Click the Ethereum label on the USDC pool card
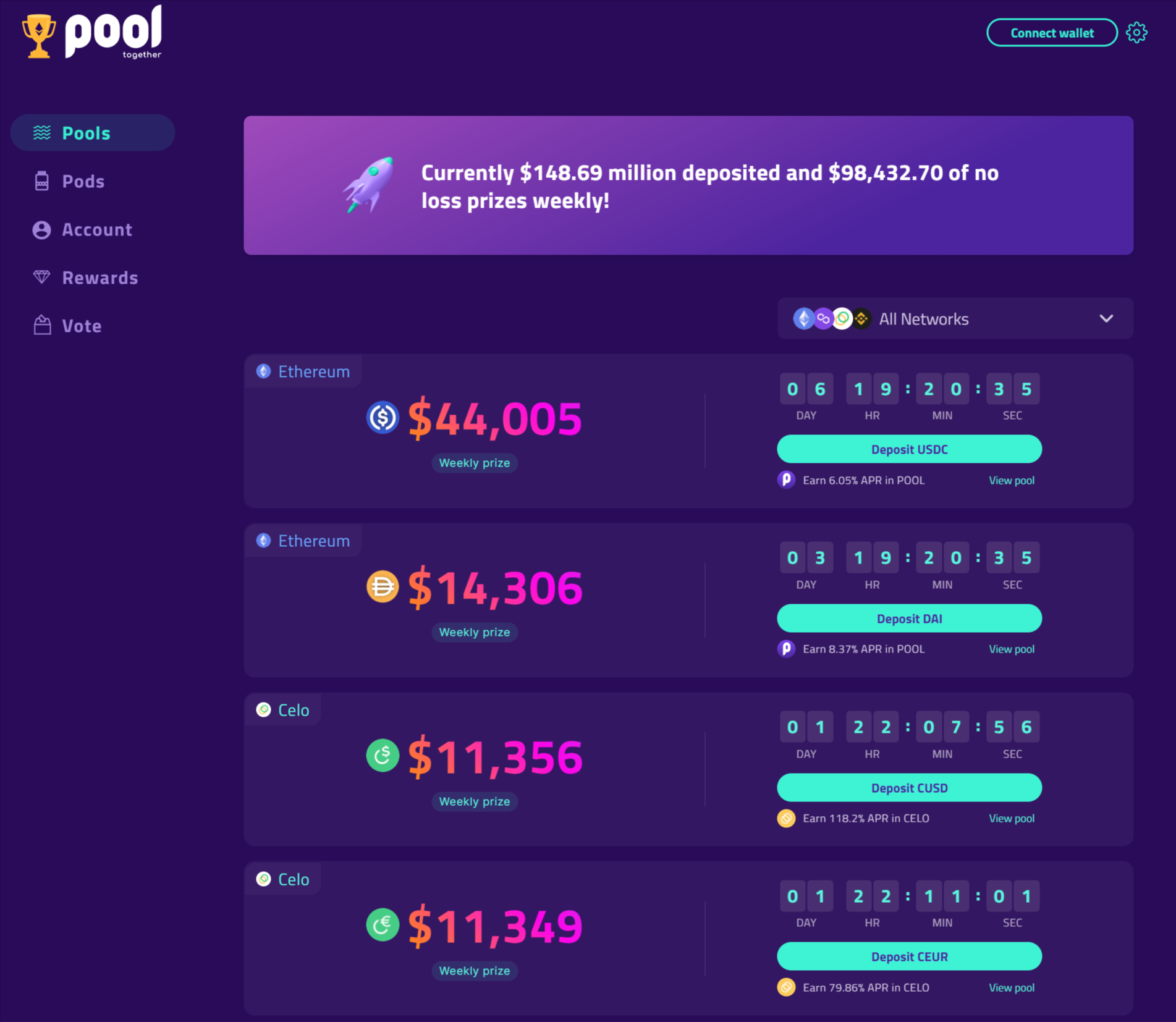Image resolution: width=1176 pixels, height=1022 pixels. (314, 371)
